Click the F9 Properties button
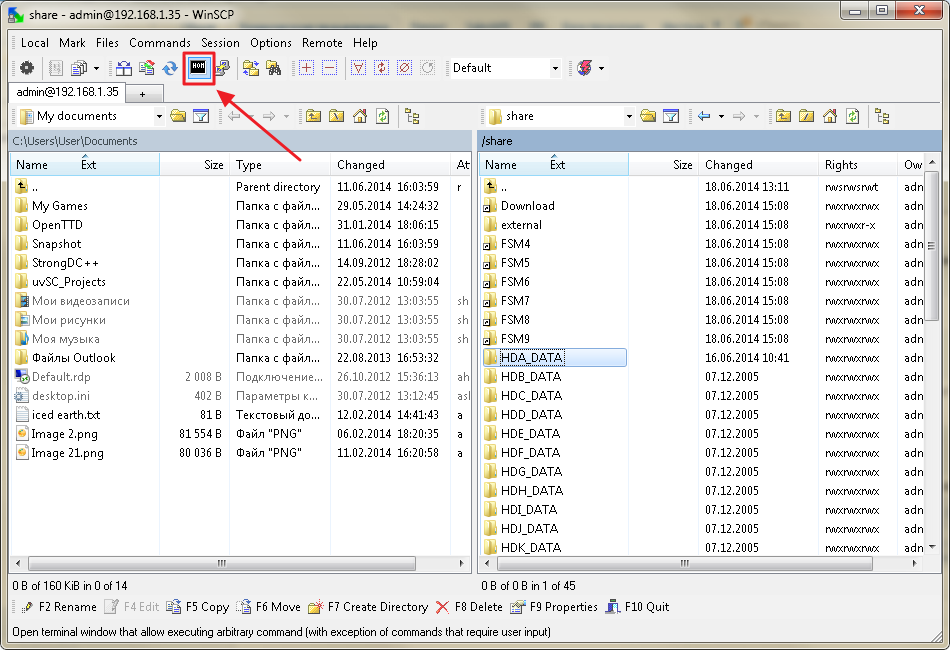The image size is (950, 650). click(x=554, y=607)
